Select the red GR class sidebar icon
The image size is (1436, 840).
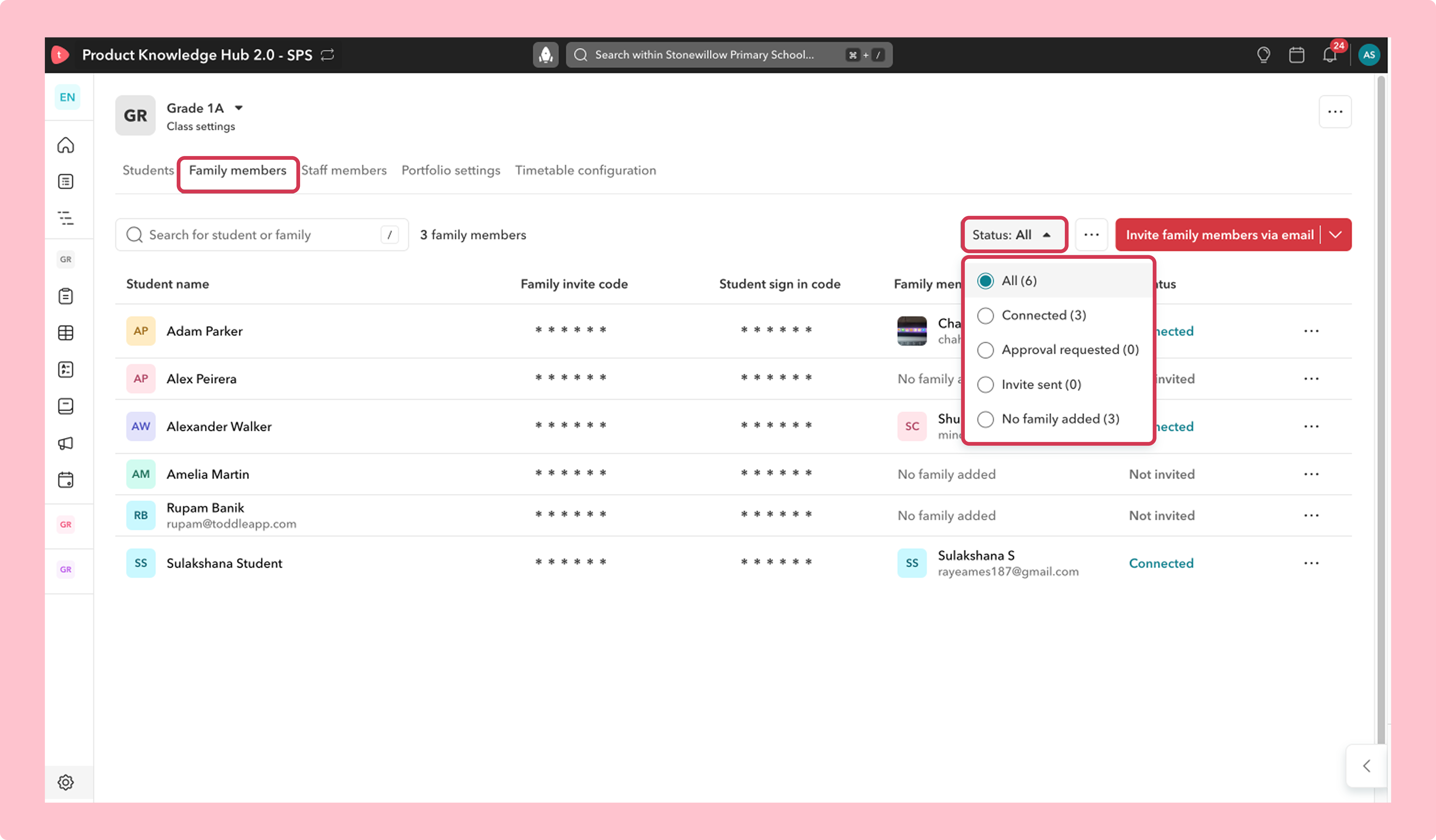pos(65,524)
